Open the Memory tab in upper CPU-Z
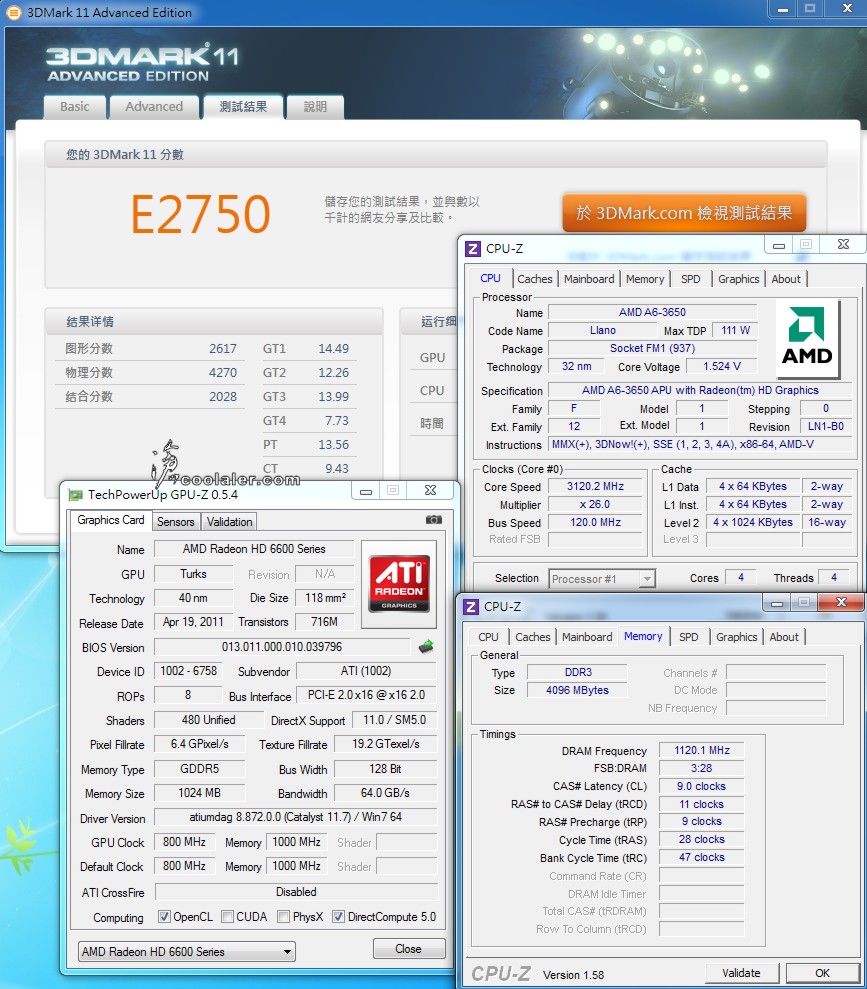This screenshot has height=989, width=867. pos(644,279)
